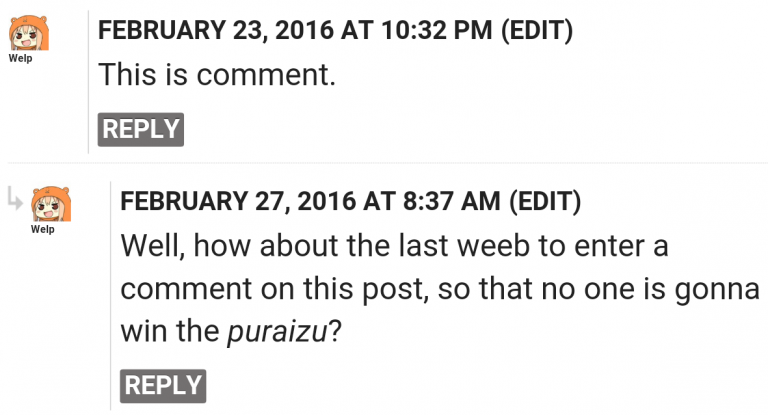Click the reply-thread arrow beside the nested comment

(x=15, y=200)
